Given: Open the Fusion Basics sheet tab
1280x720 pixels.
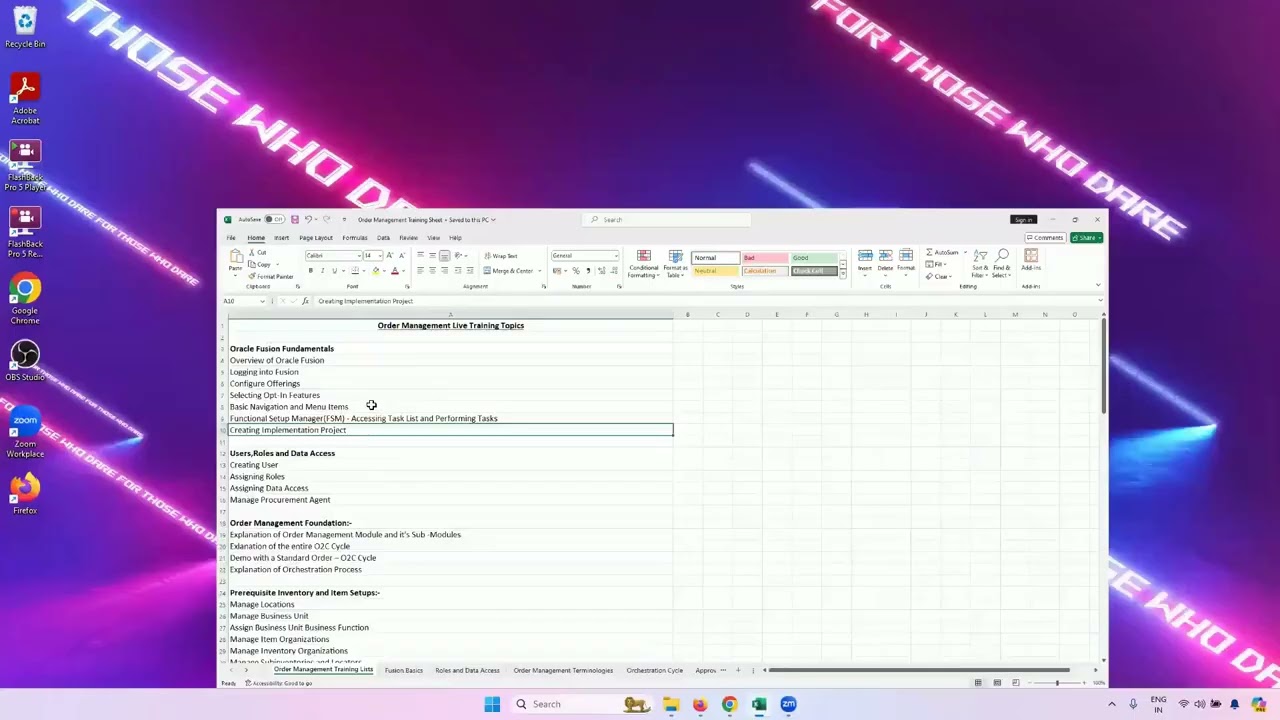Looking at the screenshot, I should click(x=404, y=670).
